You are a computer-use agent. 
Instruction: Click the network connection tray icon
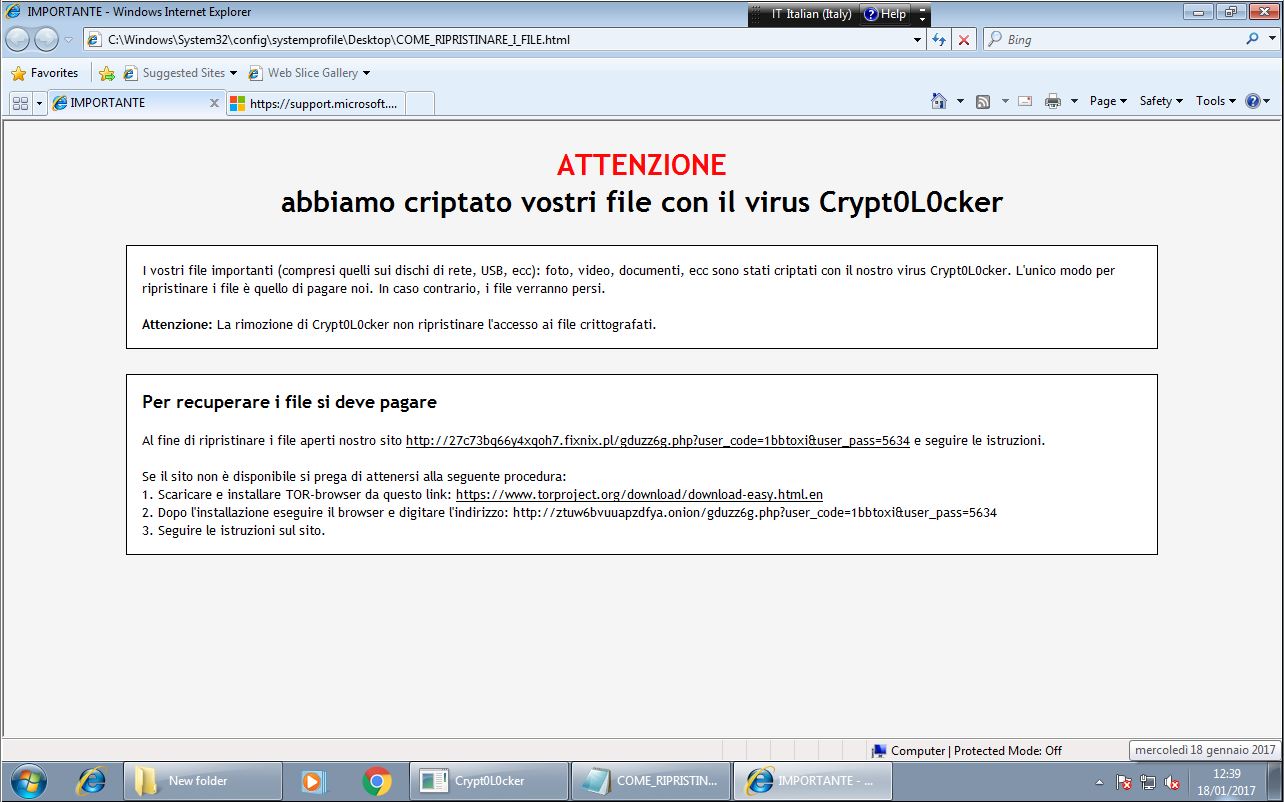[x=1148, y=783]
